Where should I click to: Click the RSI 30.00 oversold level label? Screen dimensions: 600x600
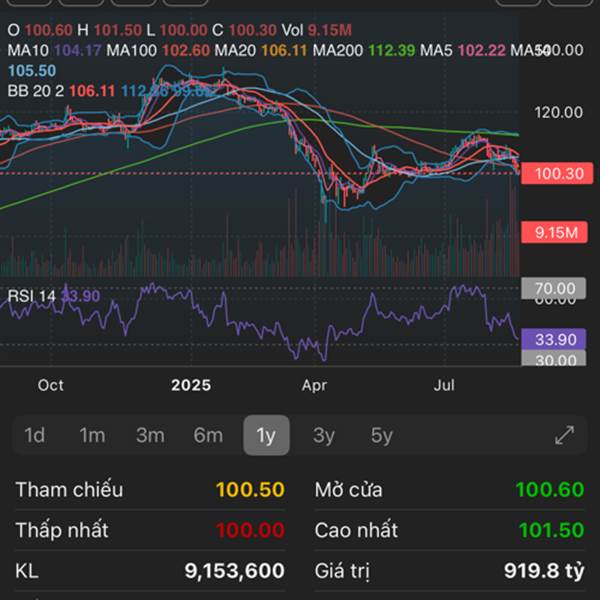click(553, 359)
